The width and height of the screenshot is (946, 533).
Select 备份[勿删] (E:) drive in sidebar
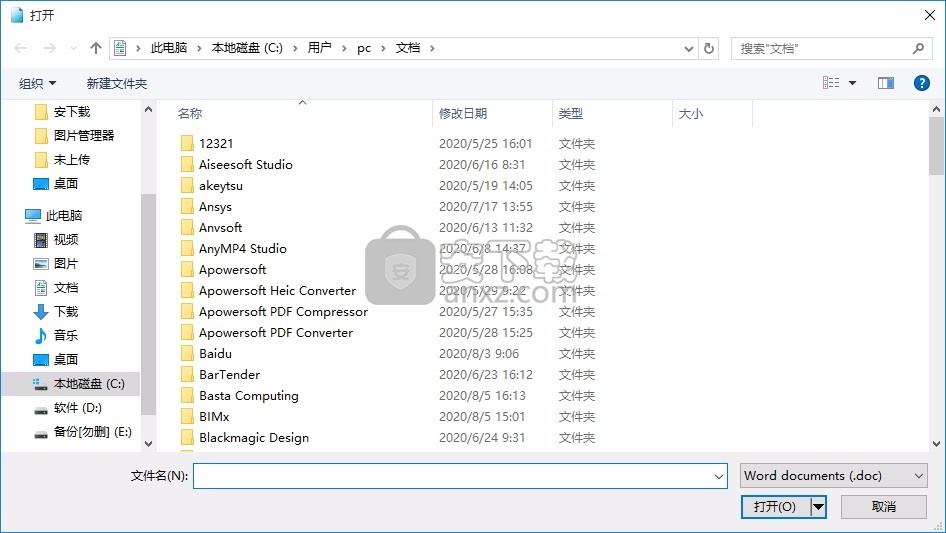[x=92, y=432]
